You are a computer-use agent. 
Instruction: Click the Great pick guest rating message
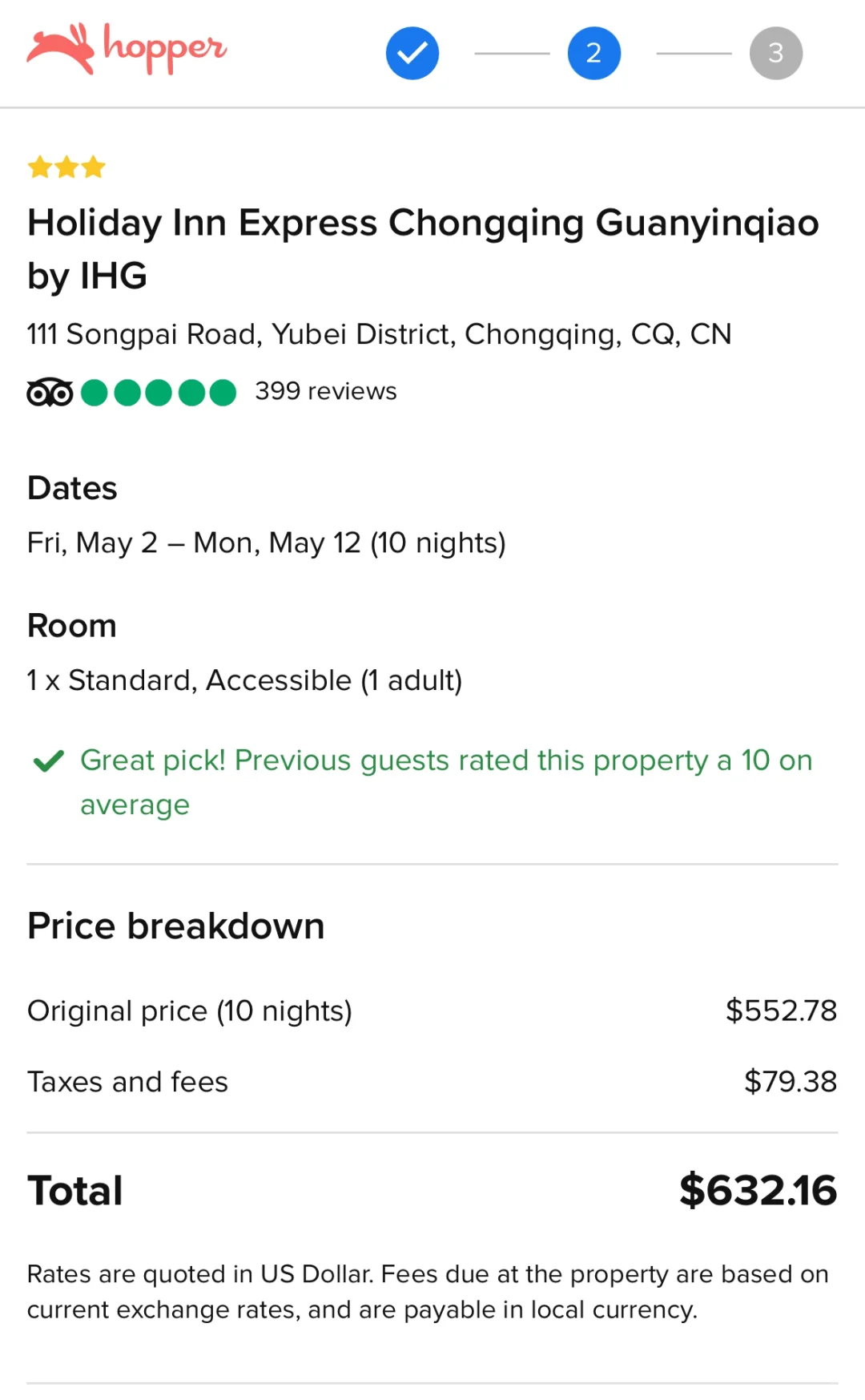(x=445, y=781)
